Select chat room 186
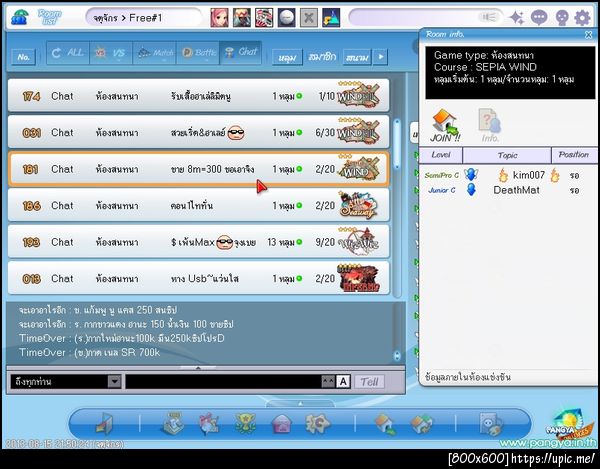Viewport: 600px width, 469px height. coord(199,205)
